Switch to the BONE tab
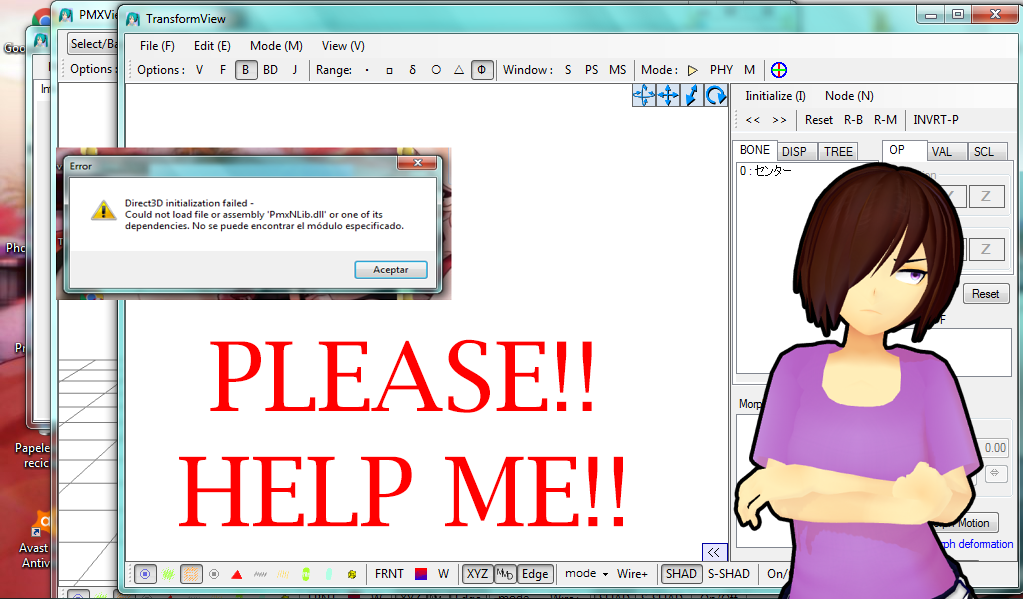The height and width of the screenshot is (599, 1023). [755, 150]
